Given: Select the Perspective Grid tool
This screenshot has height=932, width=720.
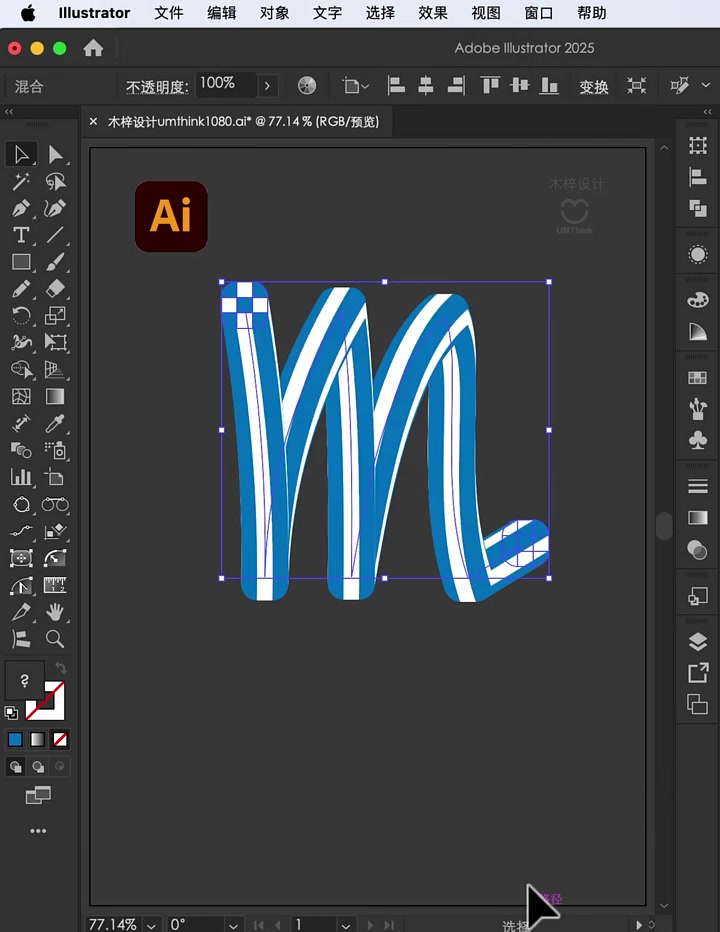Looking at the screenshot, I should pos(55,370).
